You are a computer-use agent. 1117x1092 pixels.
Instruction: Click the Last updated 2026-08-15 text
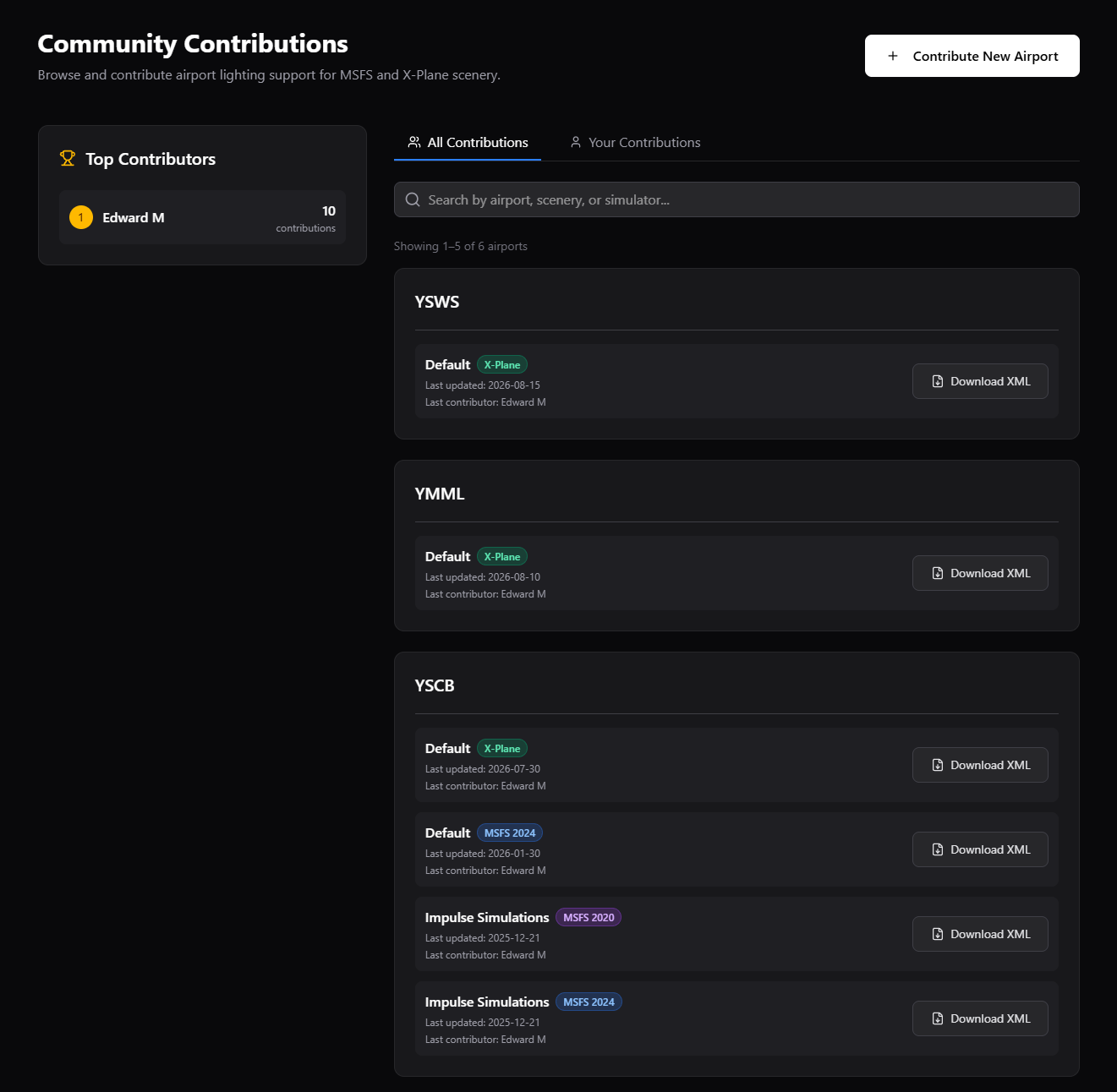tap(483, 385)
